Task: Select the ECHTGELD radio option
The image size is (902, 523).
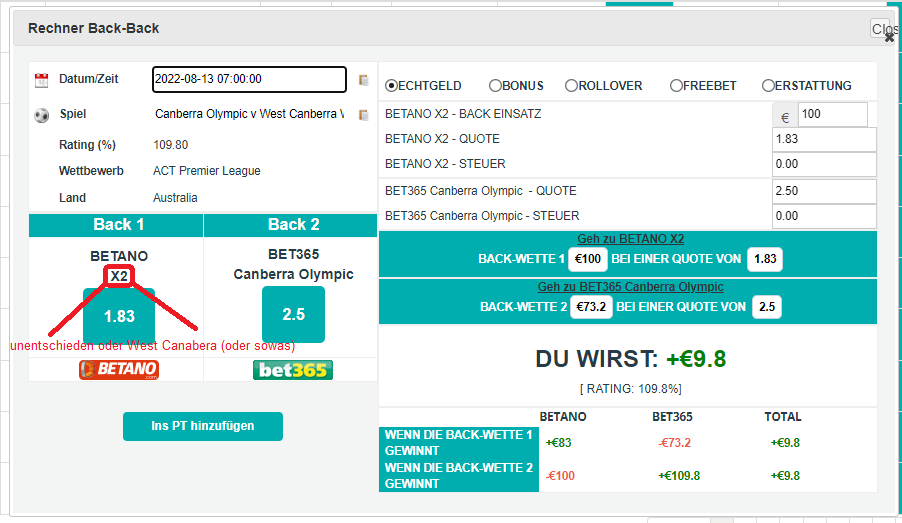Action: click(392, 86)
